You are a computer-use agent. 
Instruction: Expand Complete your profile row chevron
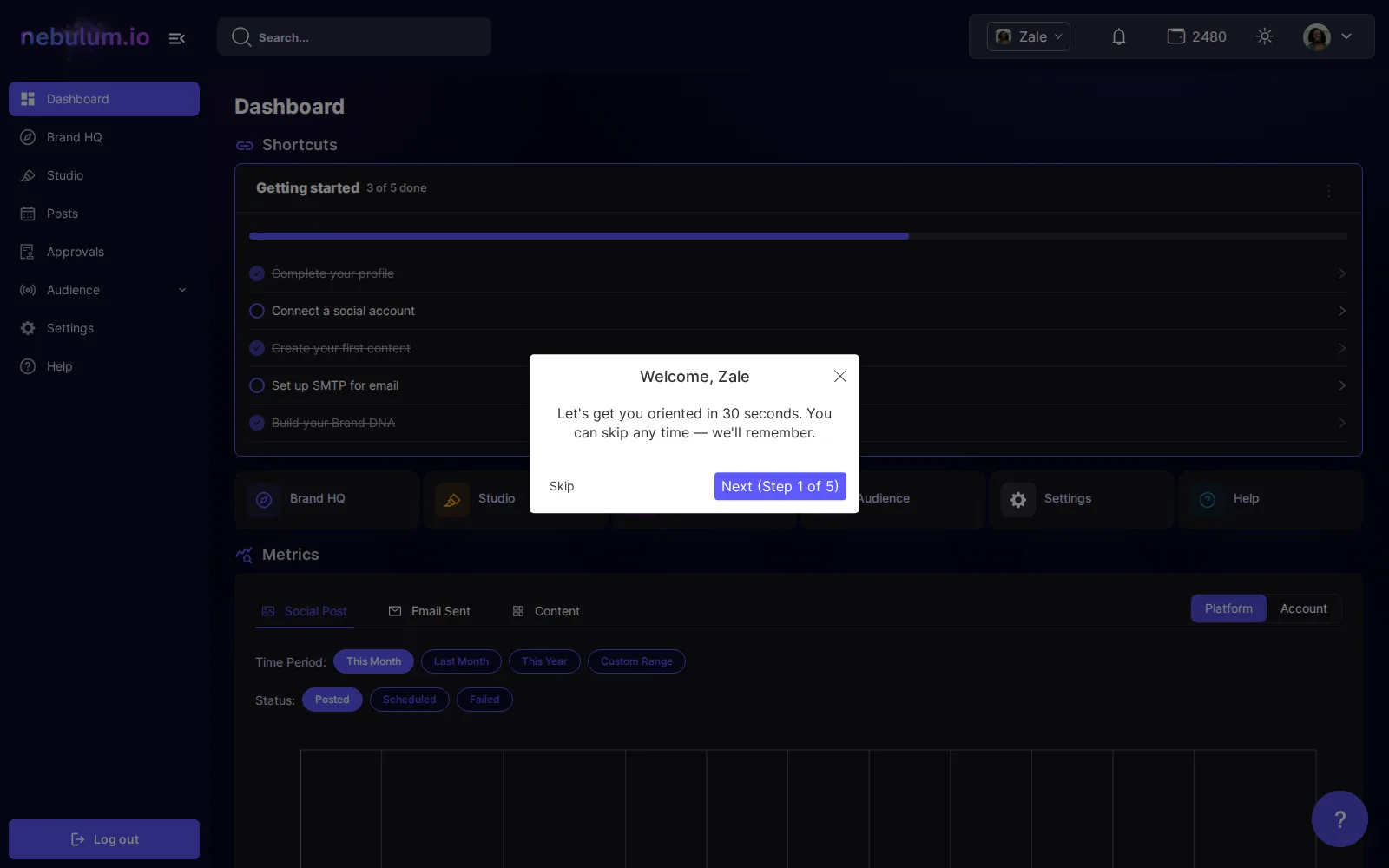1342,273
